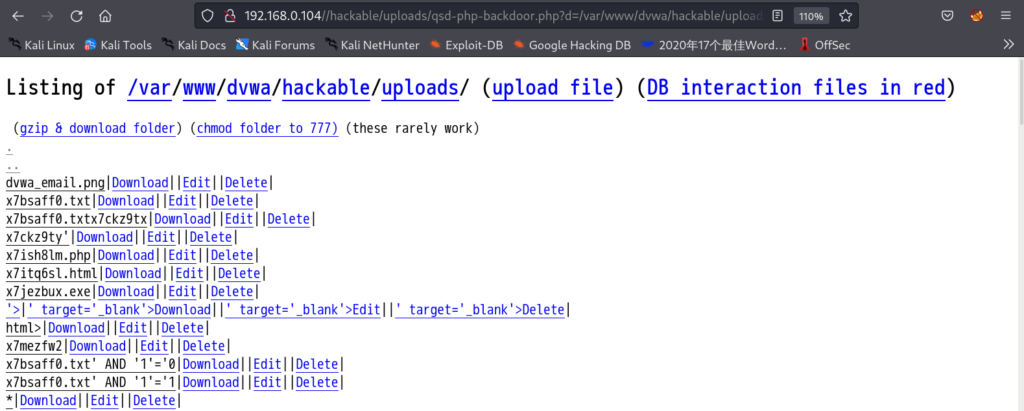1024x411 pixels.
Task: Navigate to the www path link
Action: (199, 88)
